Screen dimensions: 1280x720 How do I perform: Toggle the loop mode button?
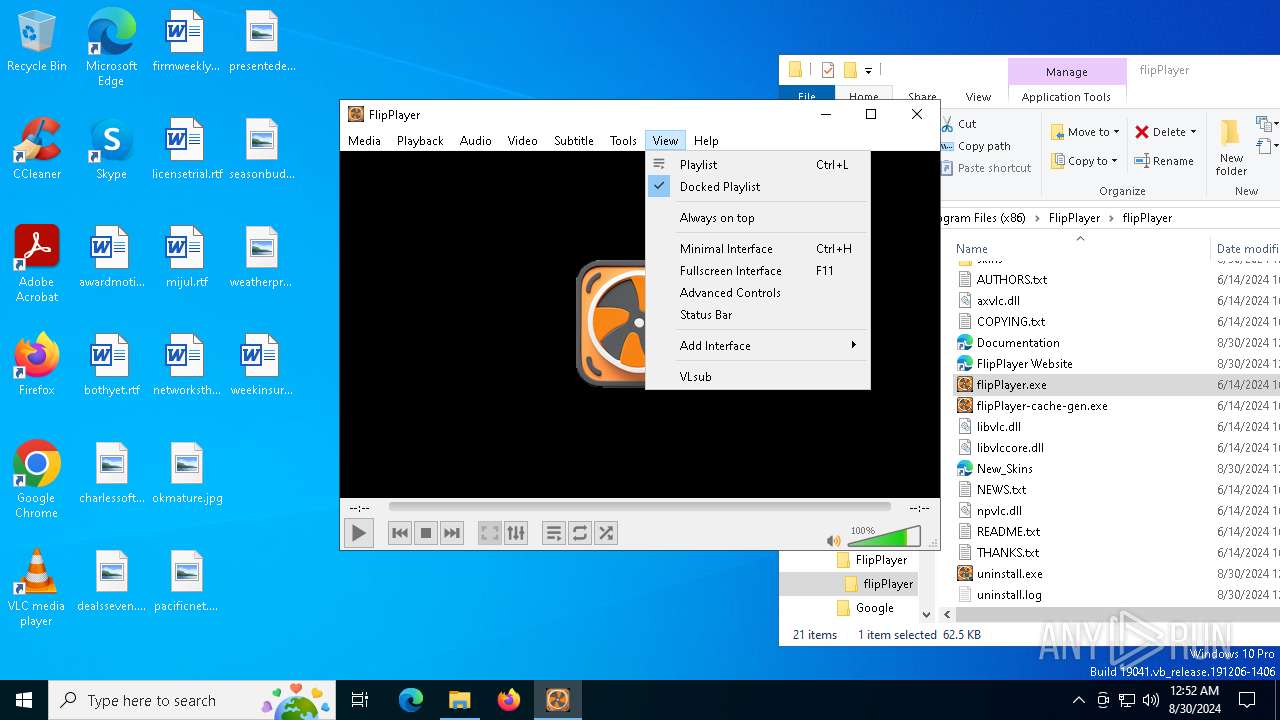[580, 533]
